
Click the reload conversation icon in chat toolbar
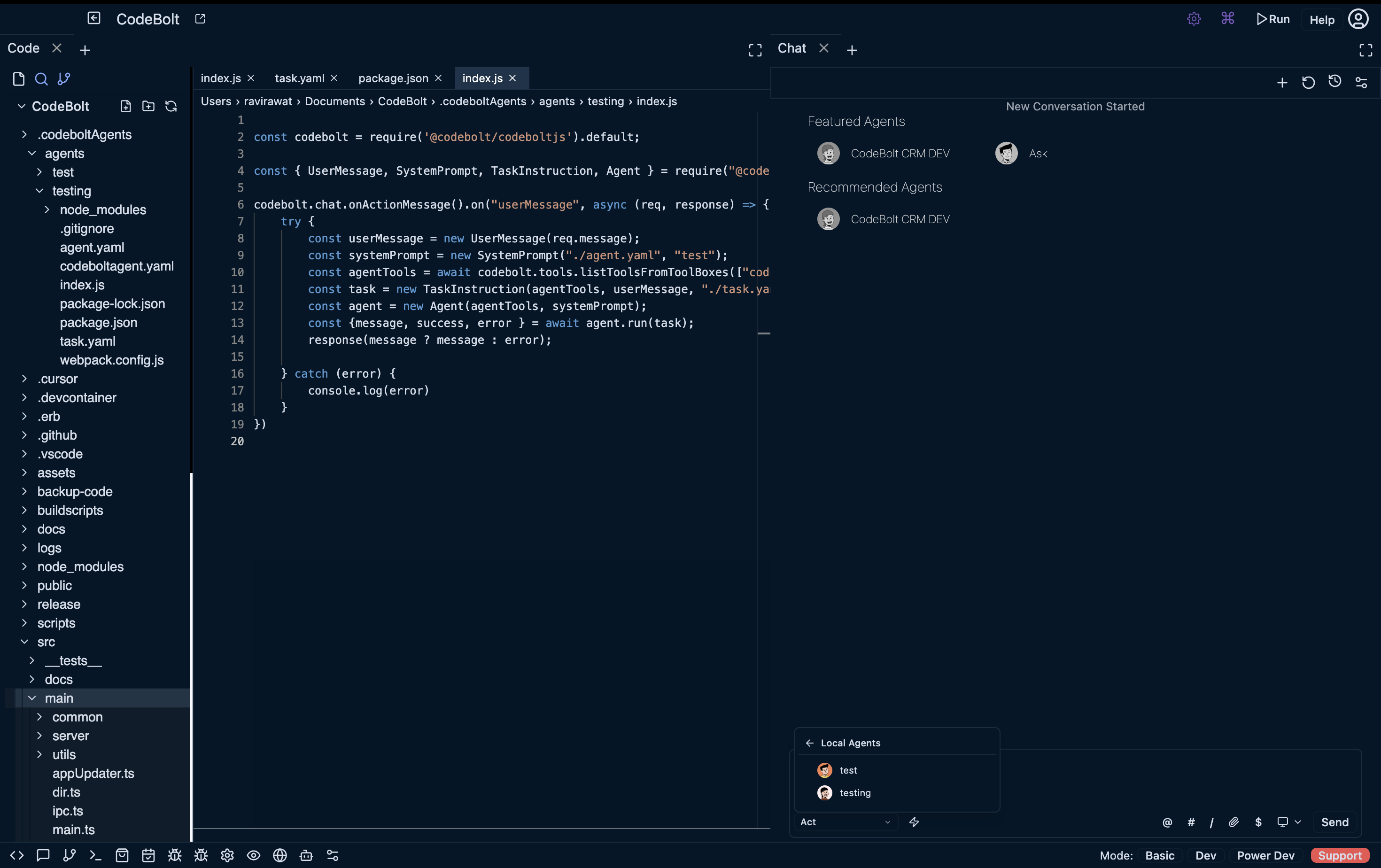(x=1309, y=83)
